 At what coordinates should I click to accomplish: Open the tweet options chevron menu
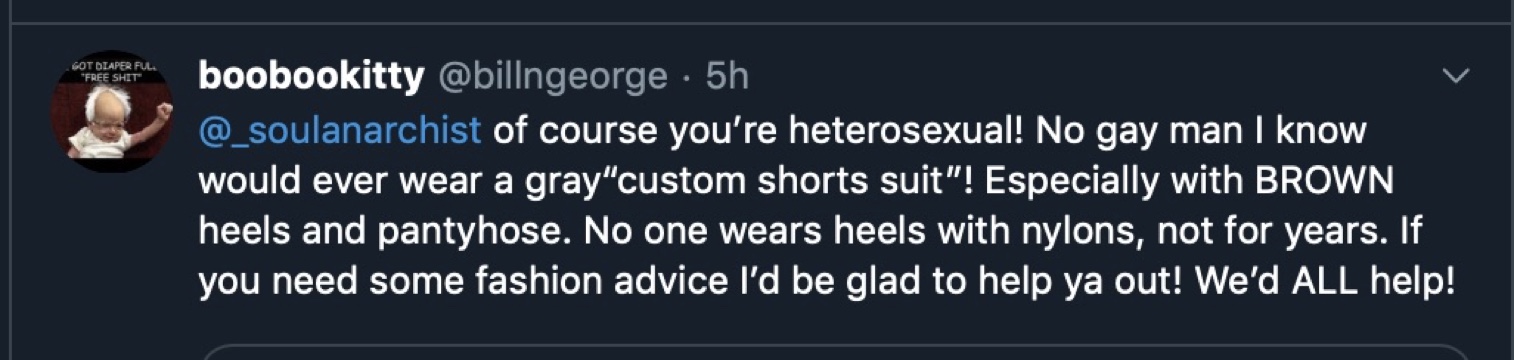pyautogui.click(x=1456, y=76)
